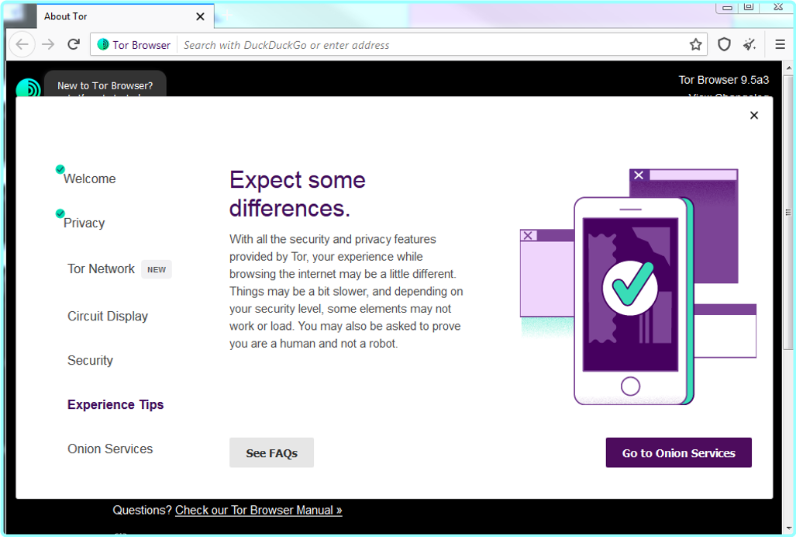796x537 pixels.
Task: Open the Tor Network section
Action: [x=101, y=268]
